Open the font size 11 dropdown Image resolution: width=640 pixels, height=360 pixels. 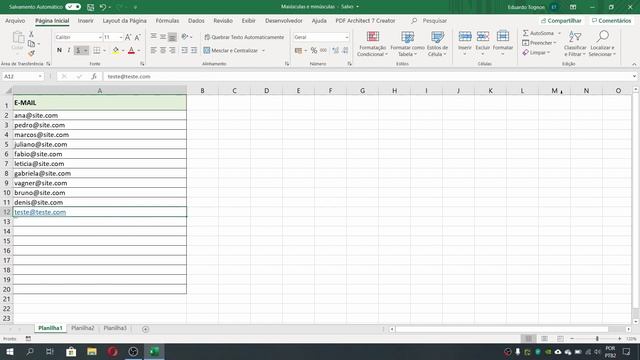tap(121, 37)
